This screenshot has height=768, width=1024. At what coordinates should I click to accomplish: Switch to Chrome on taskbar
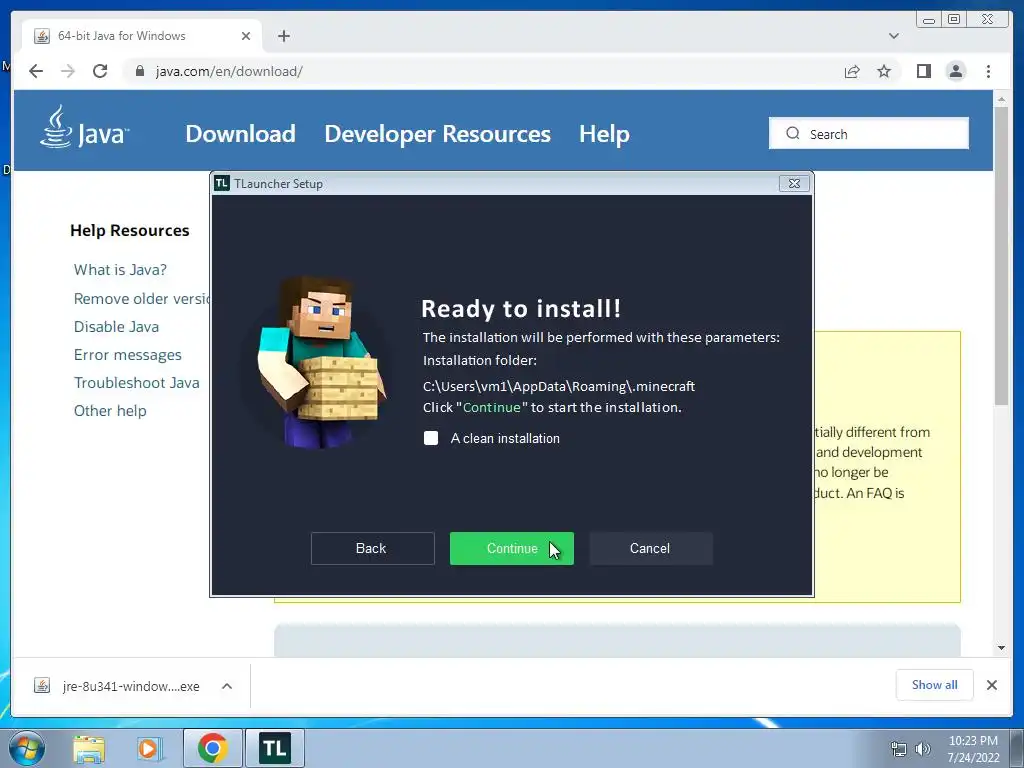[x=212, y=748]
